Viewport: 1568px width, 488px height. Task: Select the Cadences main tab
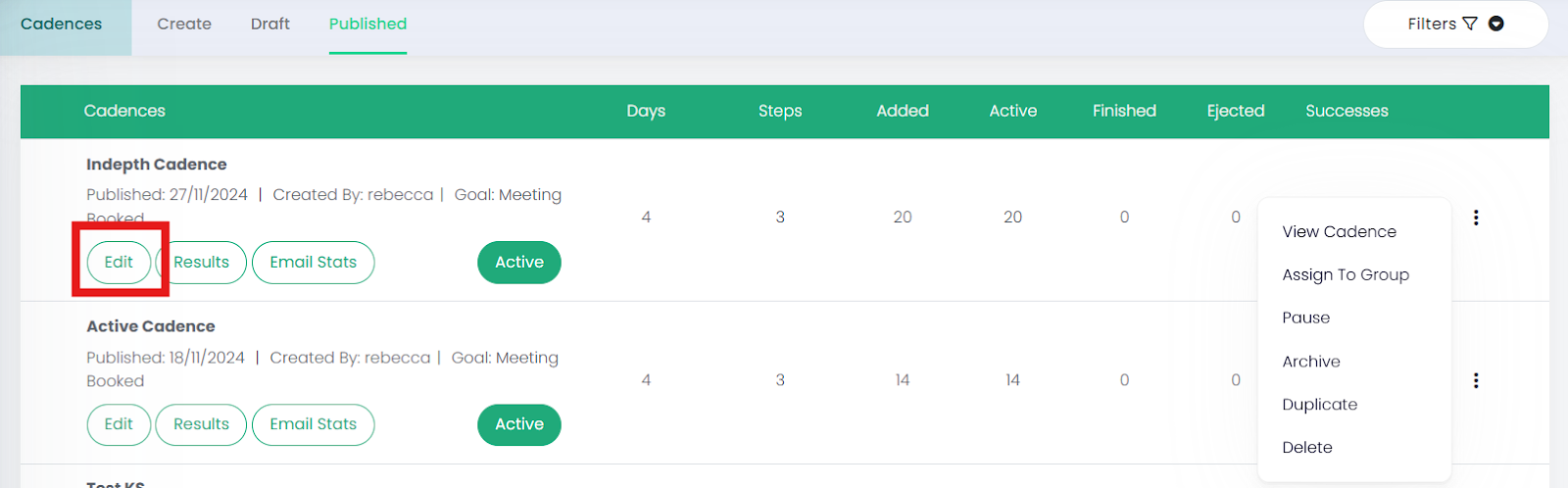[x=61, y=24]
